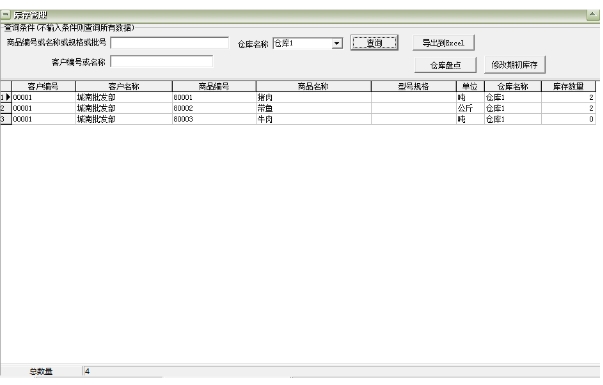Click product code cell 80002
Viewport: 603px width, 385px height.
click(x=214, y=108)
